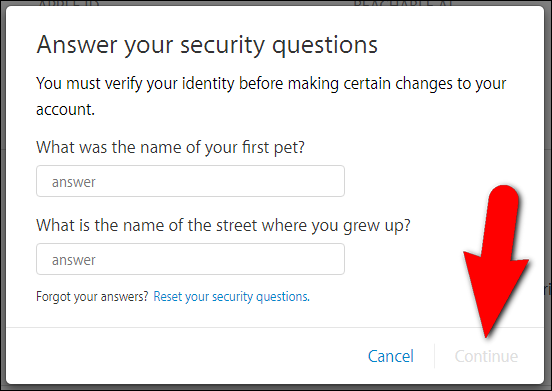Click the tip of the red arrow

pyautogui.click(x=486, y=335)
